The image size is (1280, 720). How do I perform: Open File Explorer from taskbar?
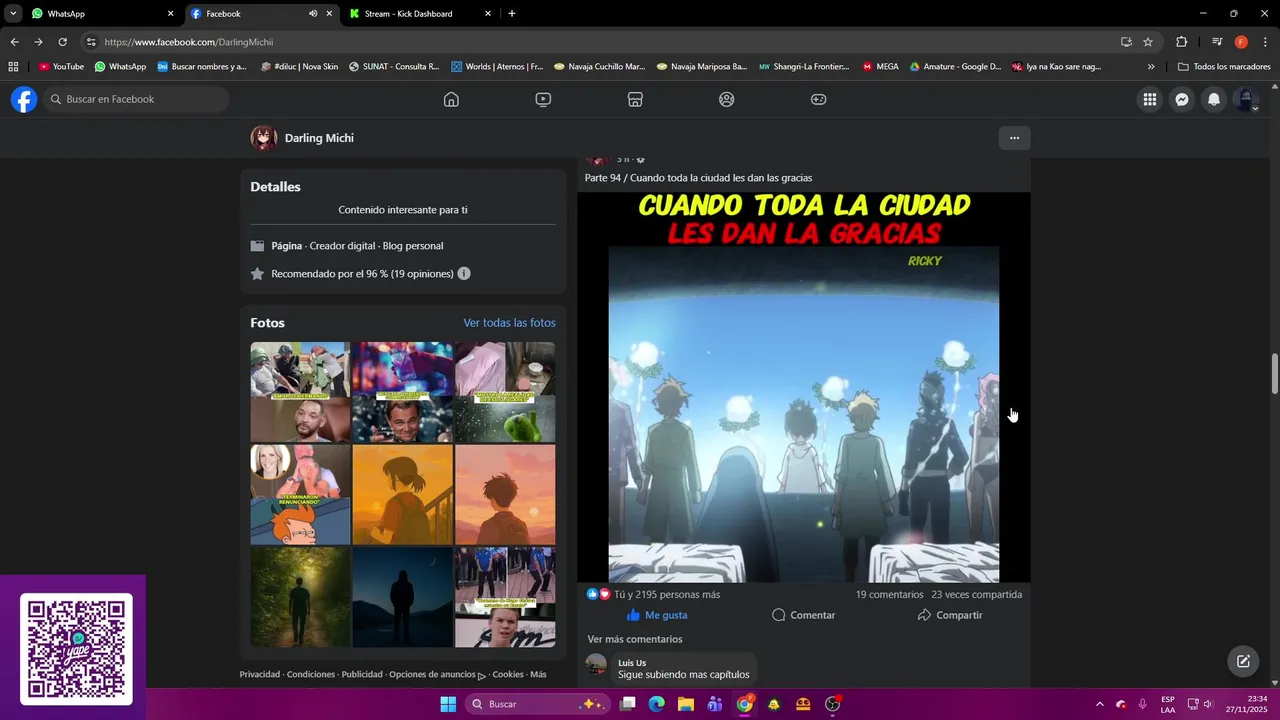pyautogui.click(x=686, y=704)
